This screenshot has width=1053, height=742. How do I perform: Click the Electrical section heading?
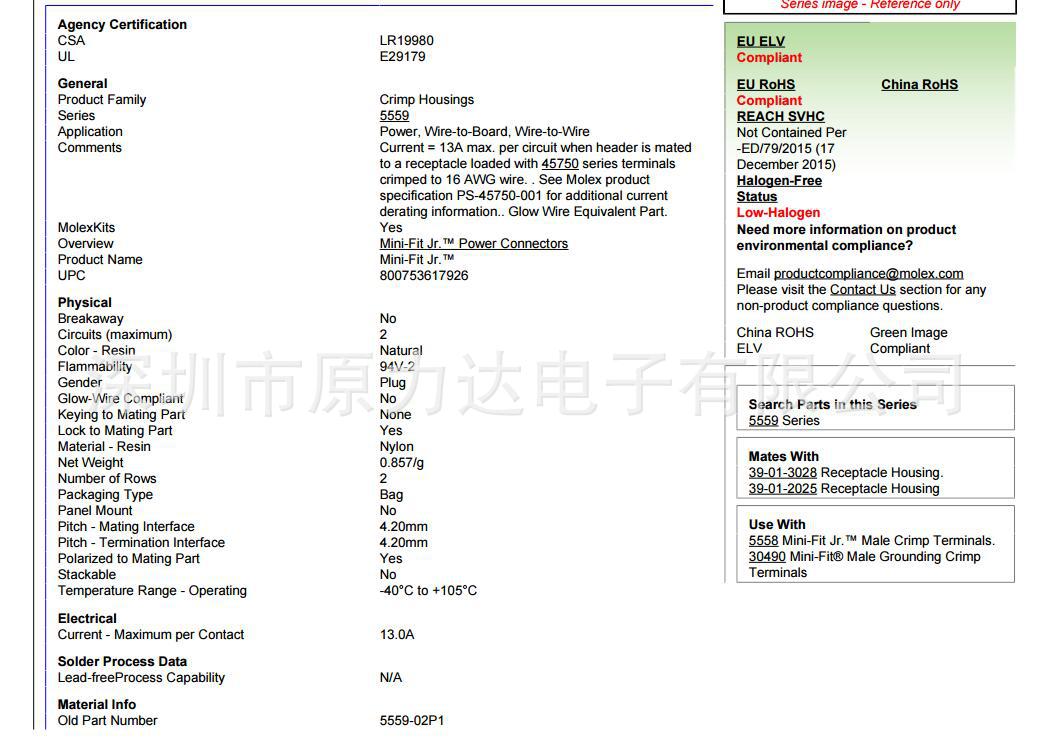(x=87, y=618)
